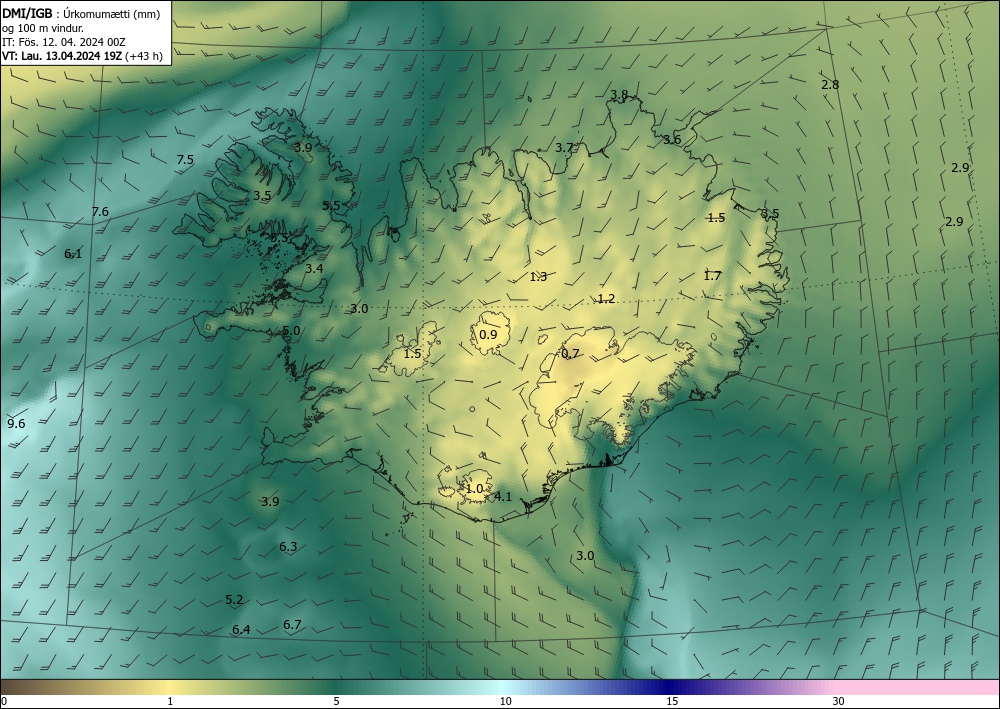
Task: Click the 3.8 value on the north coast
Action: coord(619,95)
